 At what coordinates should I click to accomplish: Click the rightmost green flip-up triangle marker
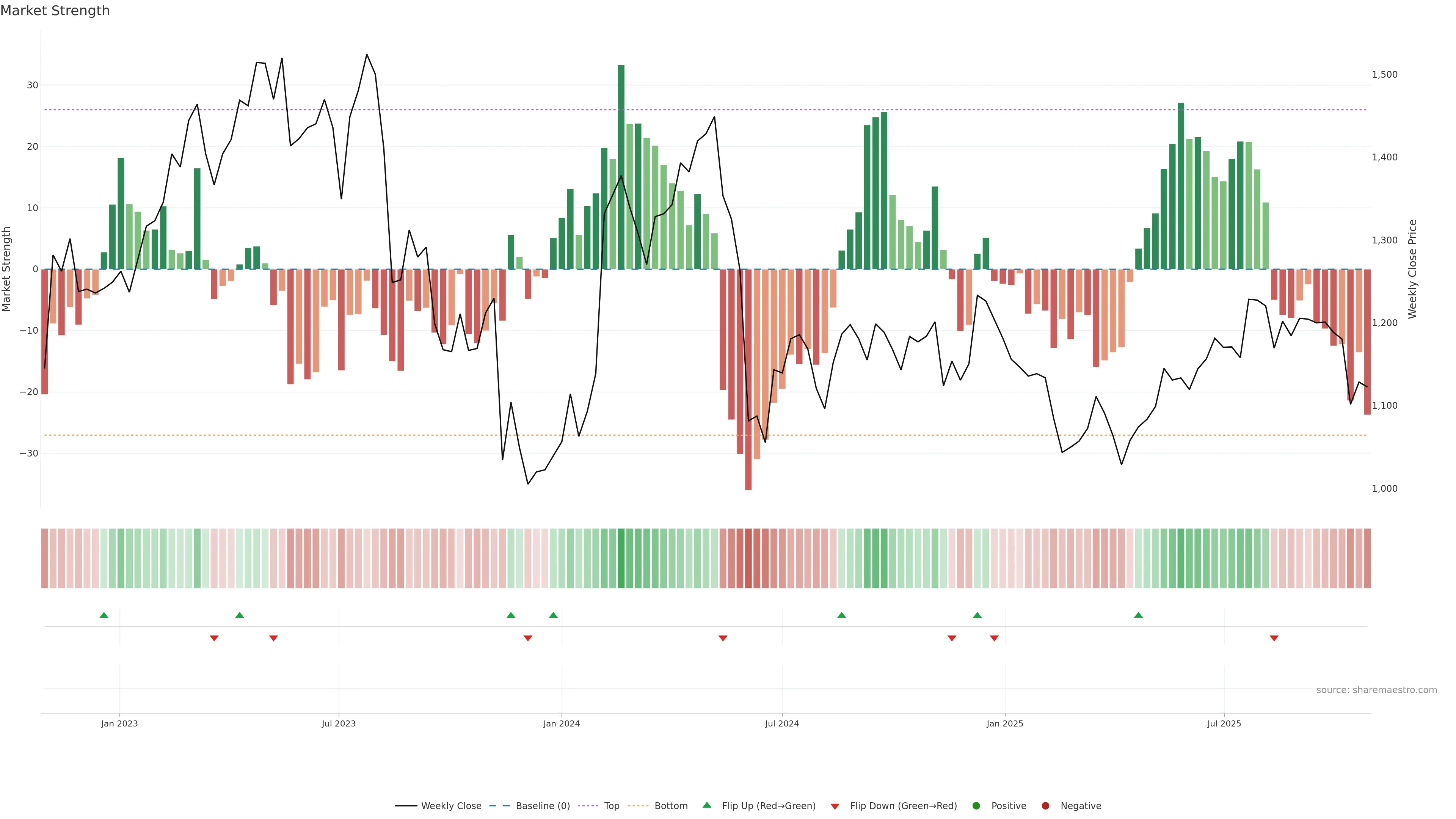1138,615
